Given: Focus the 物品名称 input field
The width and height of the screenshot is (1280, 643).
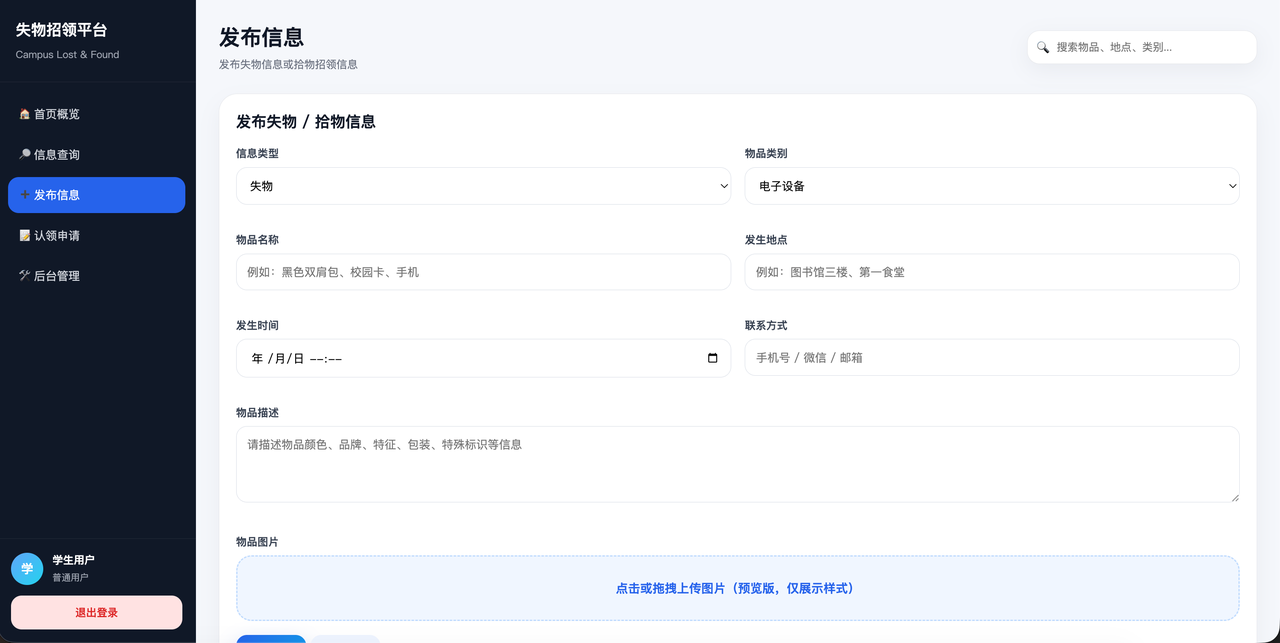Looking at the screenshot, I should pos(483,272).
